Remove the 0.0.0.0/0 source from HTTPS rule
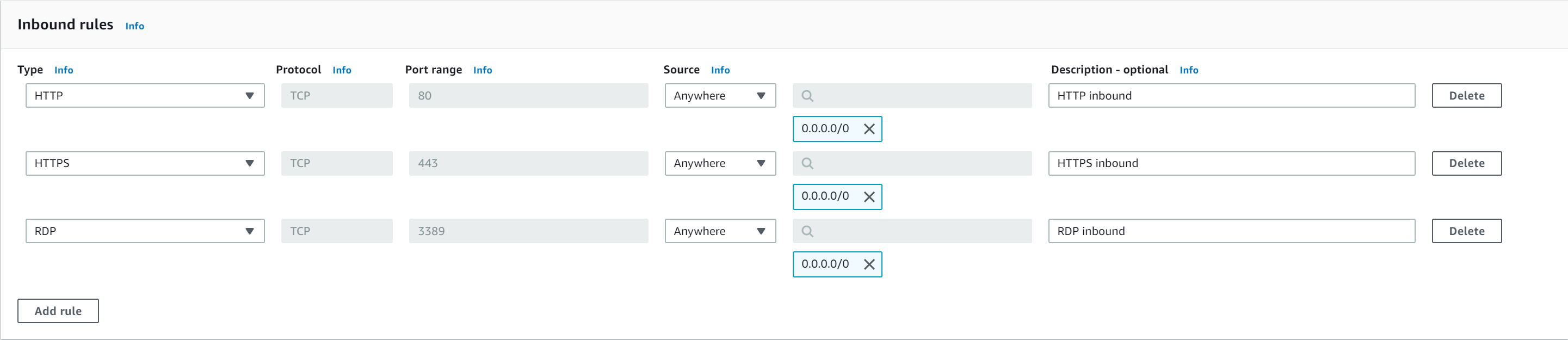This screenshot has height=340, width=1568. [869, 197]
